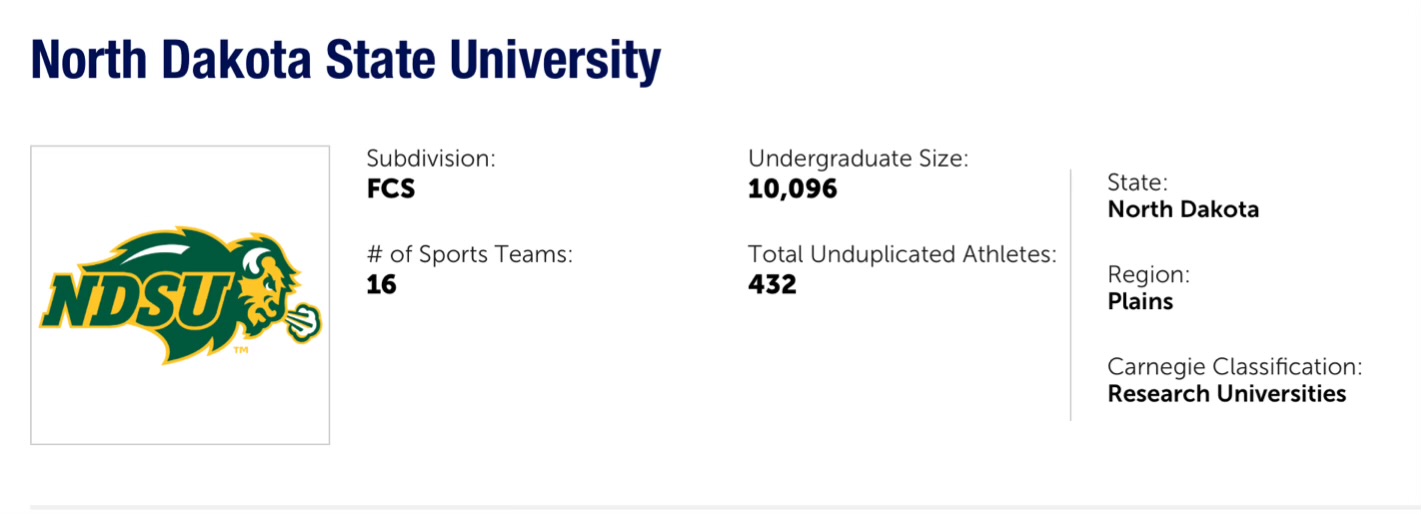Image resolution: width=1421 pixels, height=515 pixels.
Task: Click the sports teams count 16
Action: click(x=382, y=284)
